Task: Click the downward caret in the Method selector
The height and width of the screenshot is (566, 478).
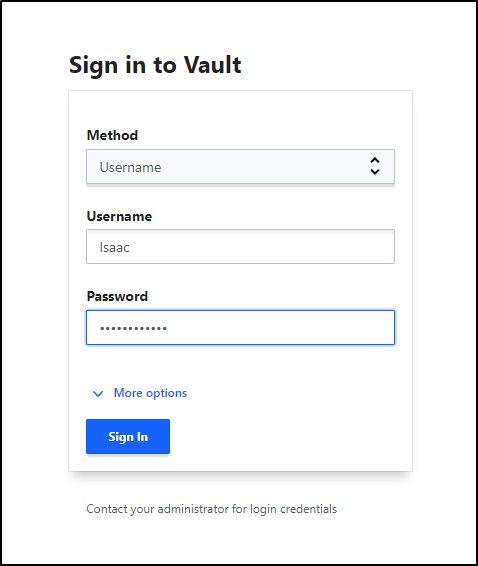Action: pyautogui.click(x=375, y=172)
